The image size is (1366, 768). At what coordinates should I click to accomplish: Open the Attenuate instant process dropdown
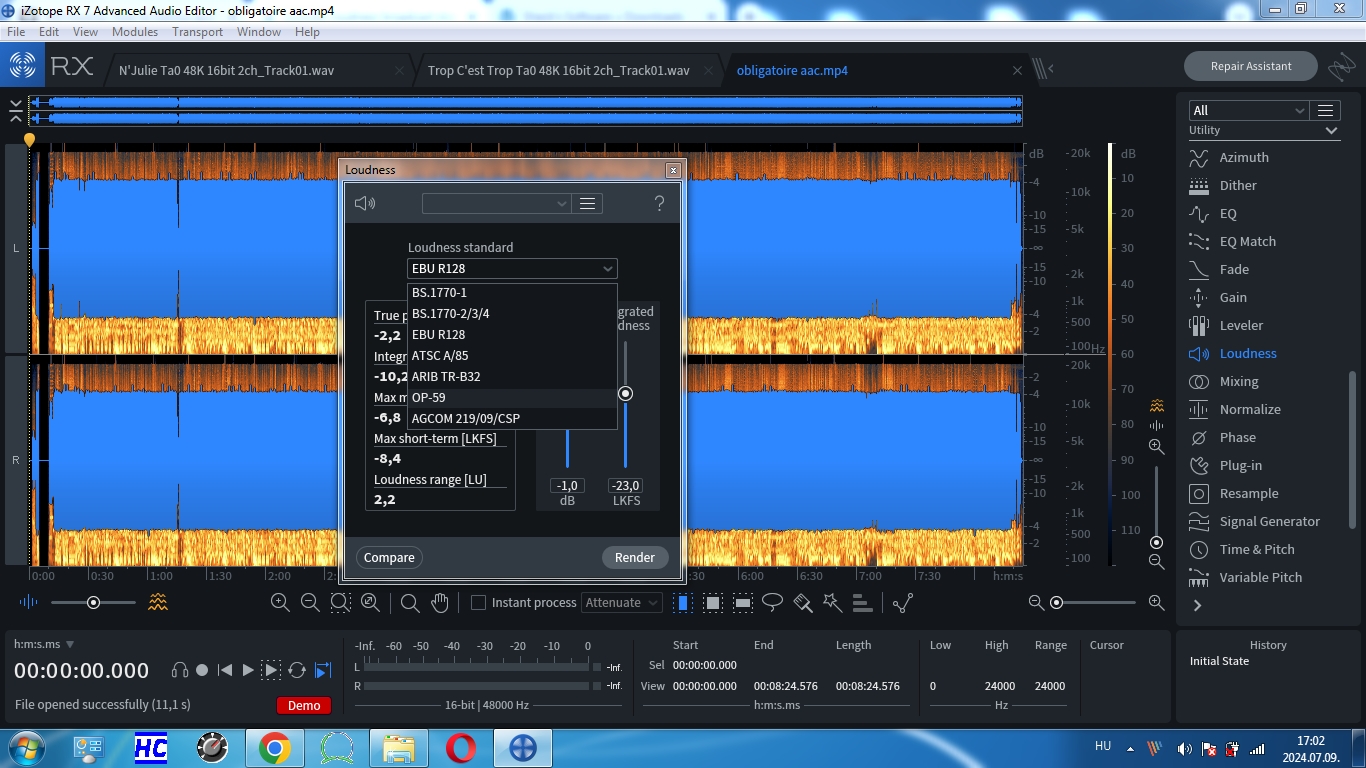click(622, 603)
